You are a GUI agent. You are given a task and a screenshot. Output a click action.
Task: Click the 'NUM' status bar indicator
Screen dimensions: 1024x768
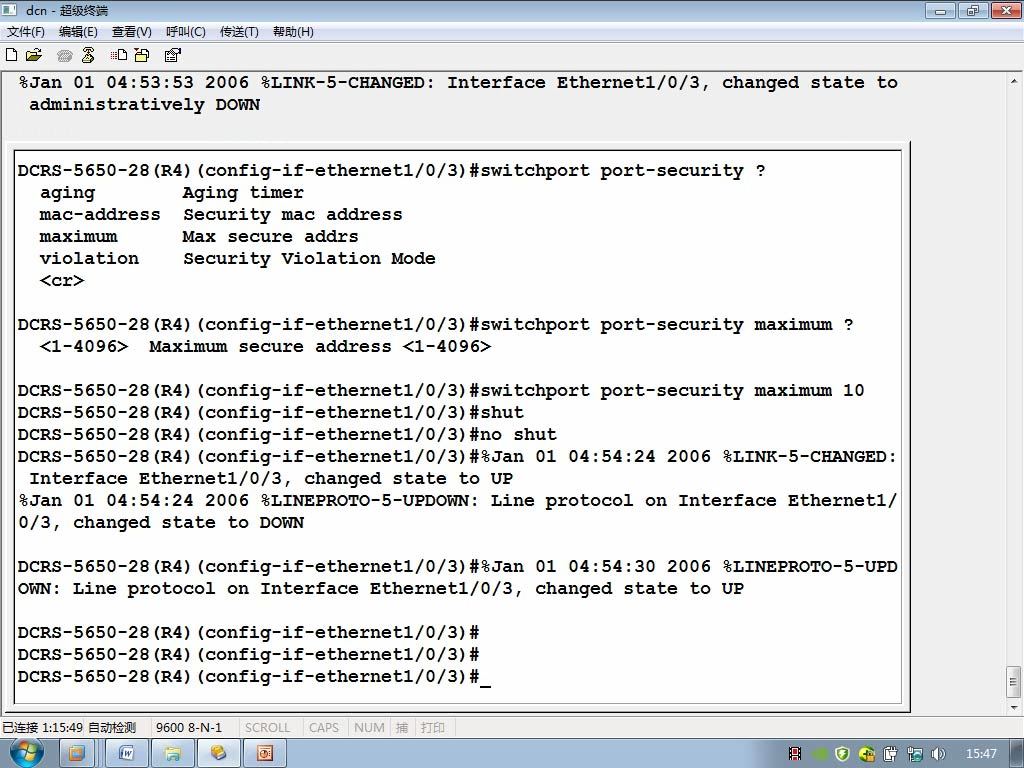[x=369, y=728]
